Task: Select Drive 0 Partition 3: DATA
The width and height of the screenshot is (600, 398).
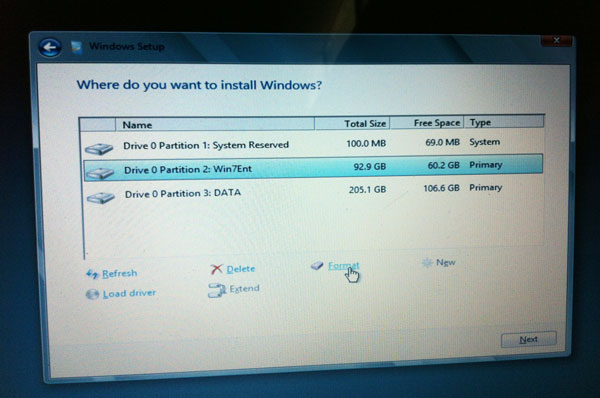Action: click(x=183, y=193)
